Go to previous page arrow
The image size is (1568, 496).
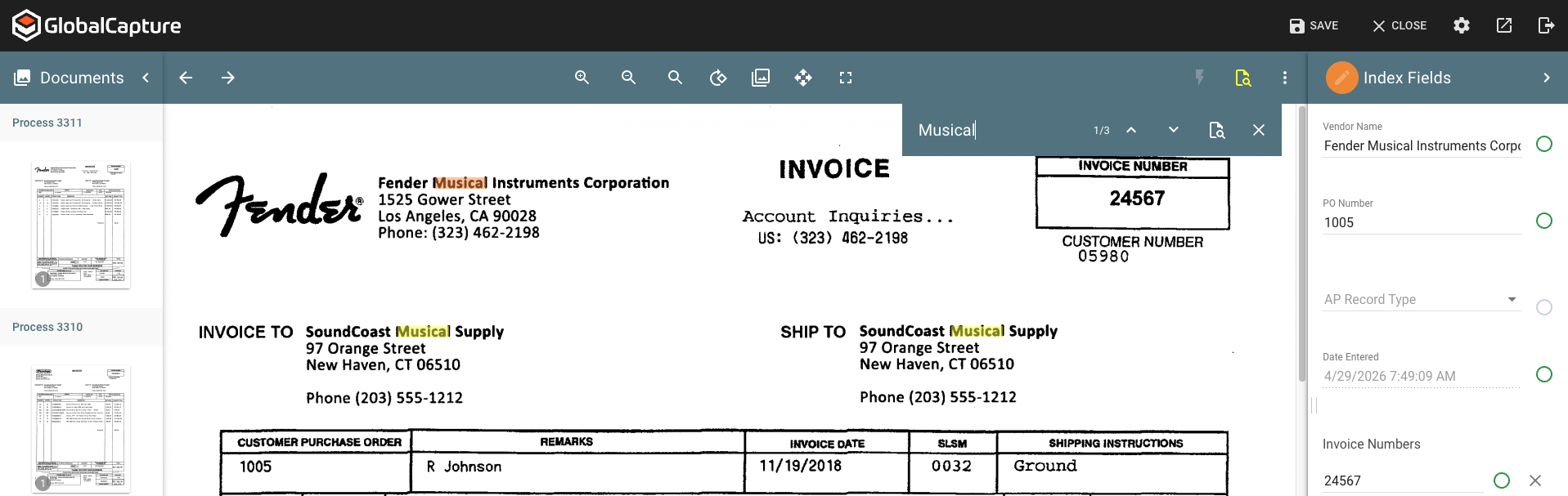pyautogui.click(x=186, y=78)
